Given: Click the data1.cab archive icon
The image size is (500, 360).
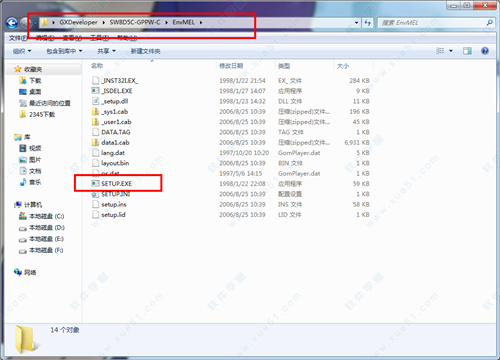Looking at the screenshot, I should point(95,142).
